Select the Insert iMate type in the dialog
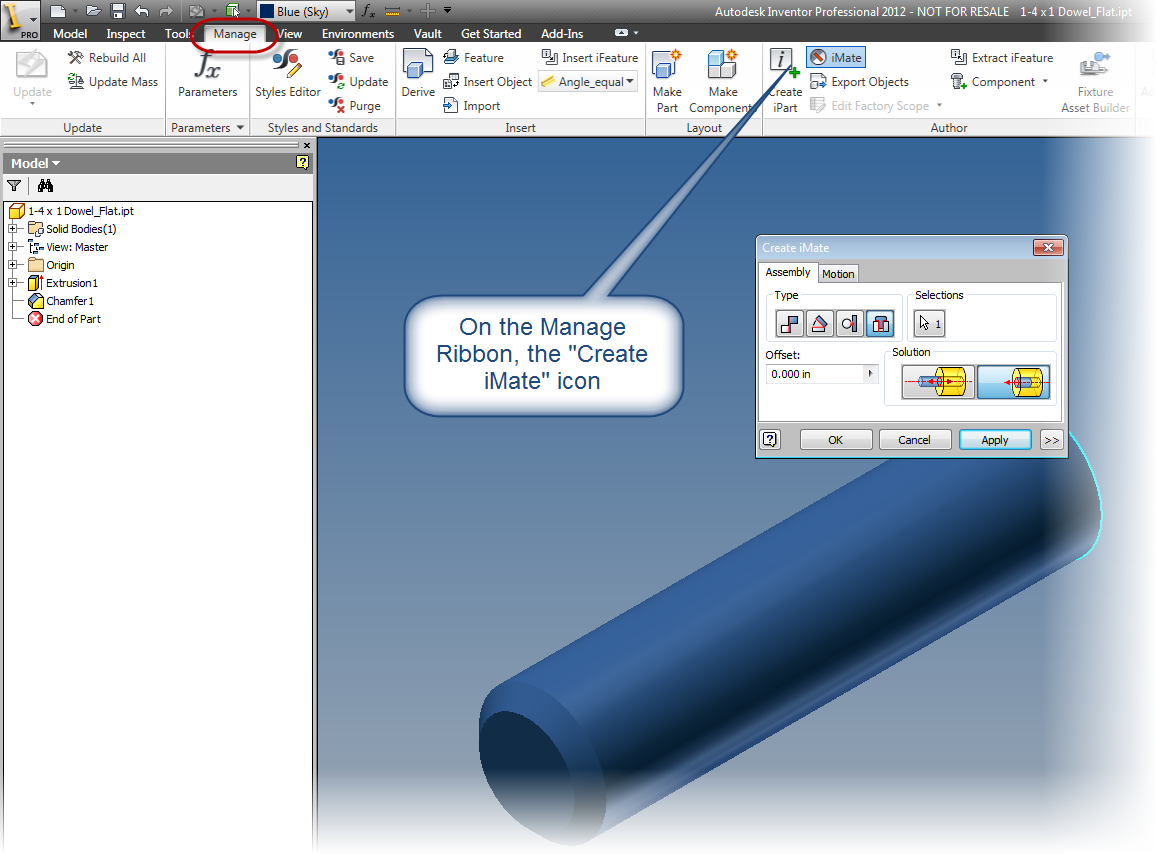The height and width of the screenshot is (854, 1157). click(880, 323)
